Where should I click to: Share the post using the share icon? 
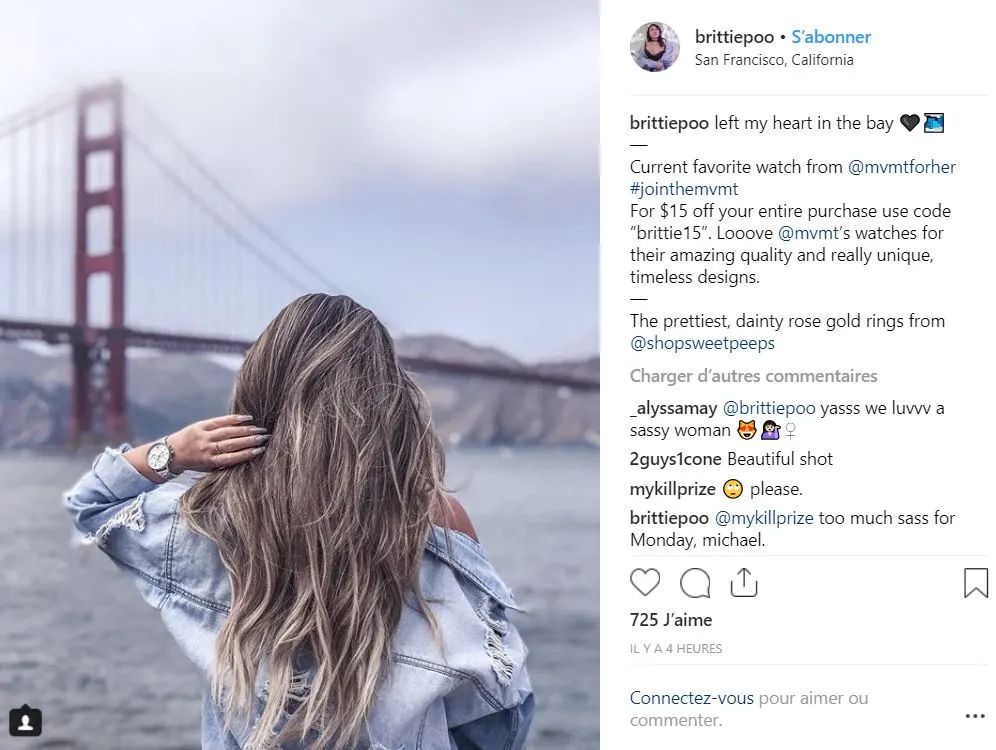point(744,582)
